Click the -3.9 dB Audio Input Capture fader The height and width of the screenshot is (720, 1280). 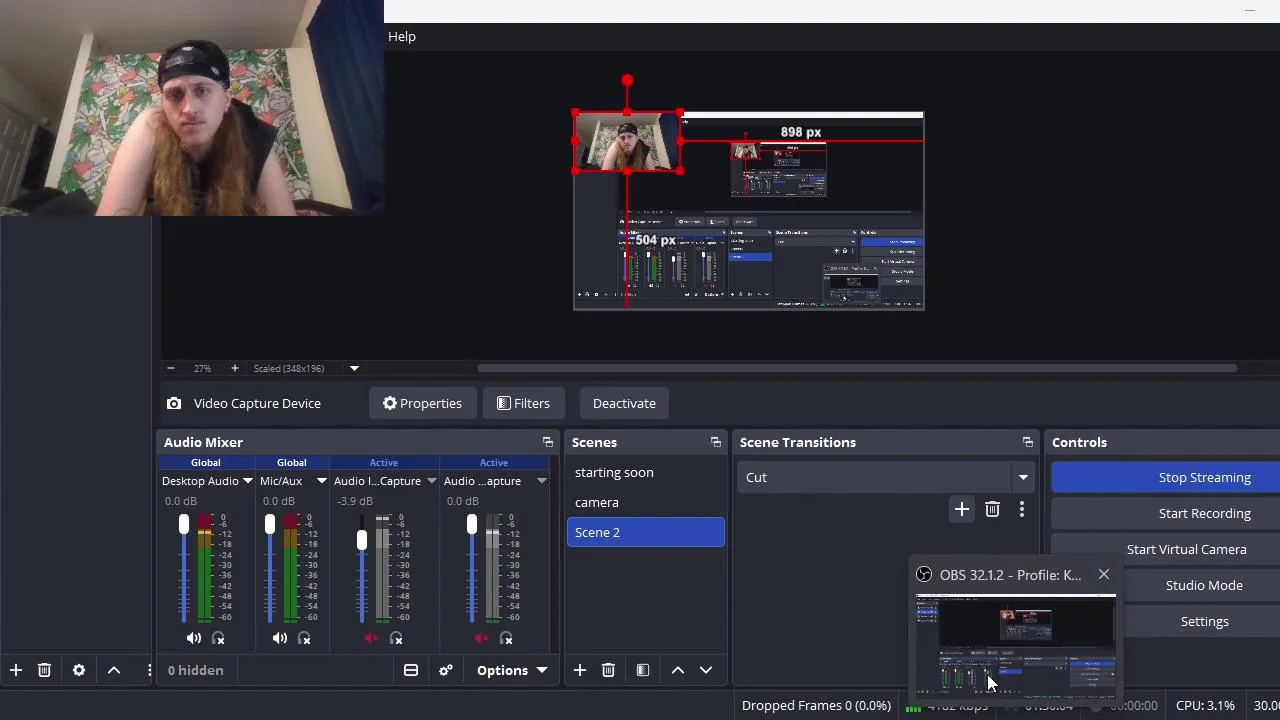(x=362, y=540)
